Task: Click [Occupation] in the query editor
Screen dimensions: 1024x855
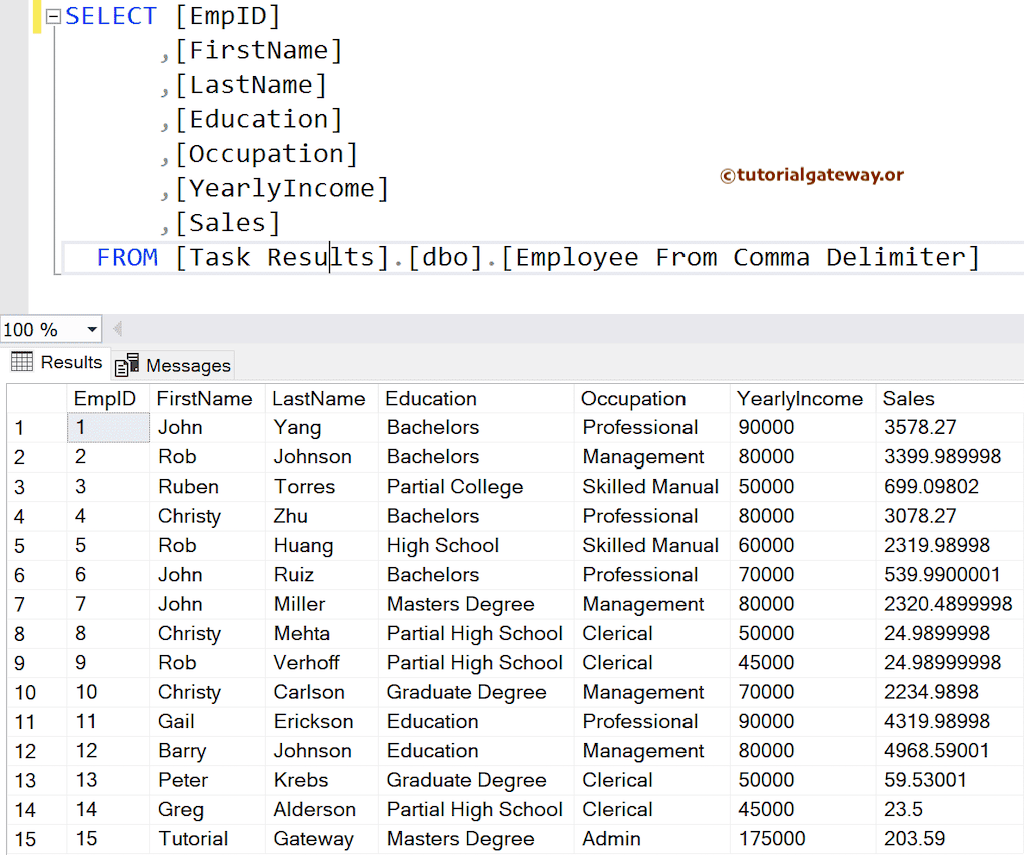Action: coord(266,154)
